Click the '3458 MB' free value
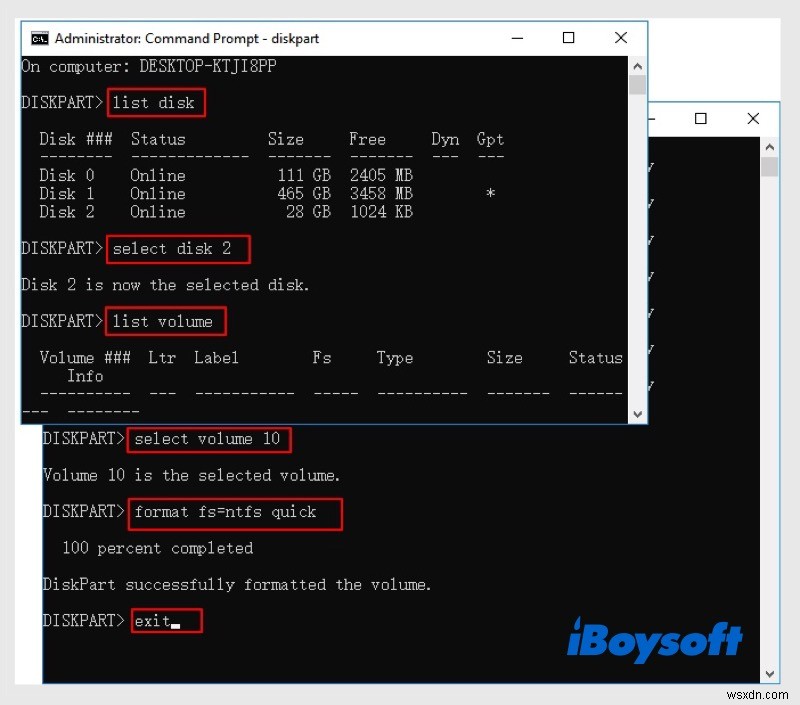The height and width of the screenshot is (705, 800). click(x=381, y=194)
